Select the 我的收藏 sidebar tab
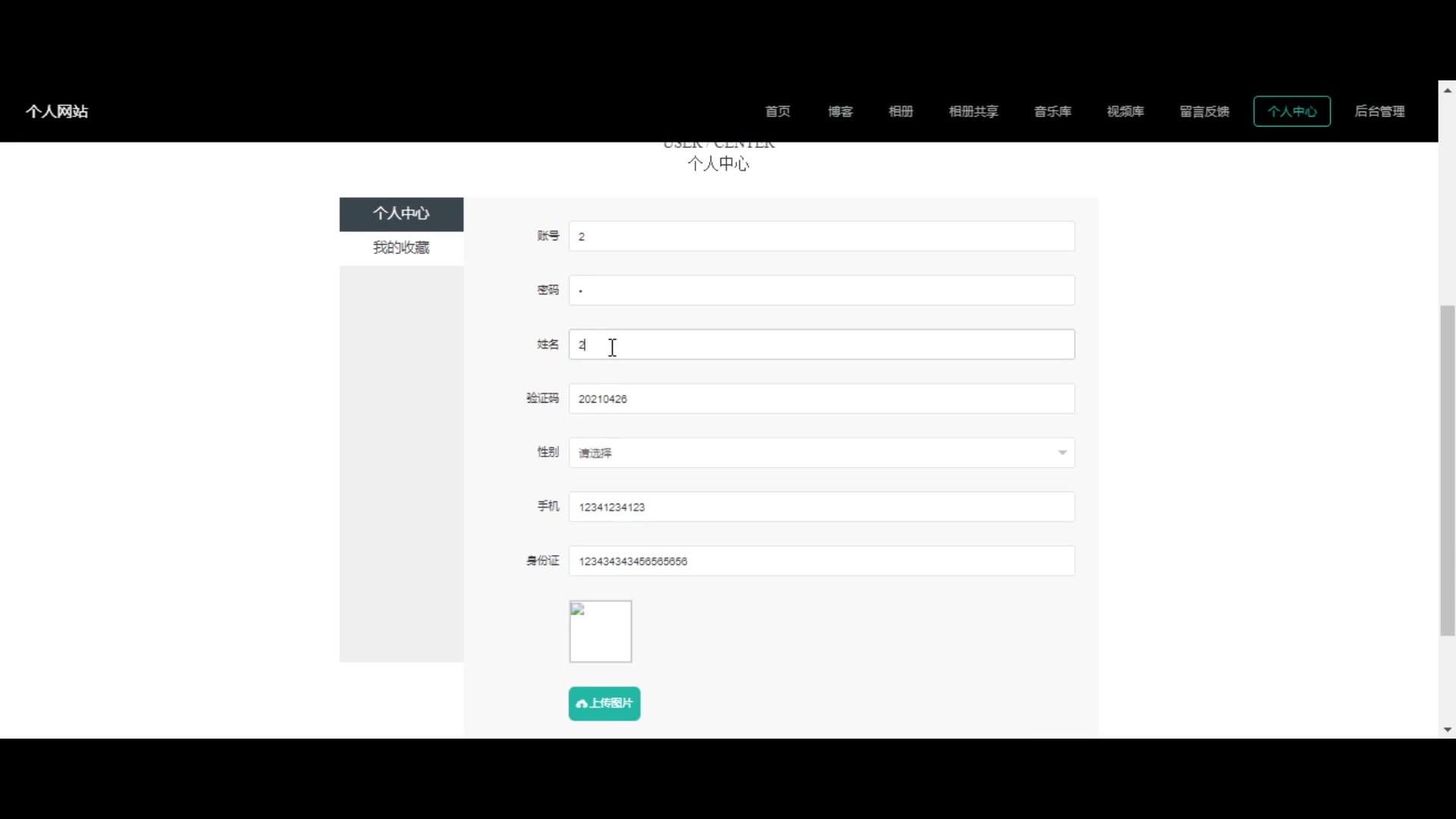Screen dimensions: 1456x819 [x=401, y=248]
